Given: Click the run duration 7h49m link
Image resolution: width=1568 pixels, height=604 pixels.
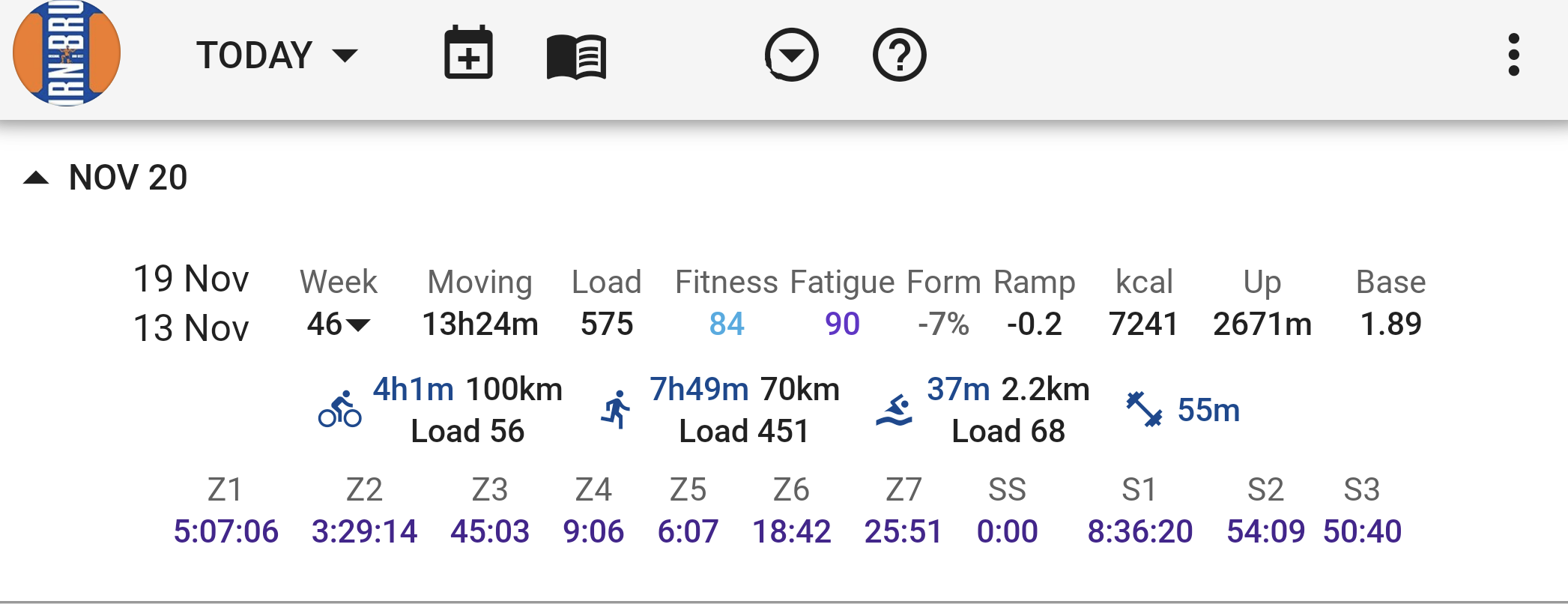Looking at the screenshot, I should point(699,389).
